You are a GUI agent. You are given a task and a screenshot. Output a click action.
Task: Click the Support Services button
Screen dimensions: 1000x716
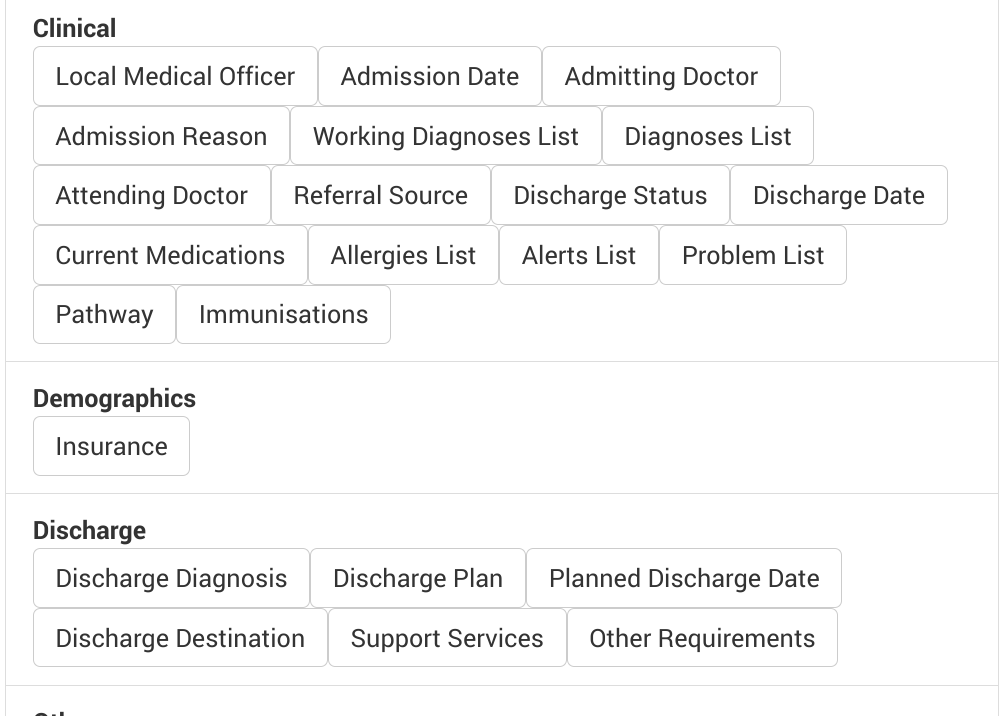(446, 638)
